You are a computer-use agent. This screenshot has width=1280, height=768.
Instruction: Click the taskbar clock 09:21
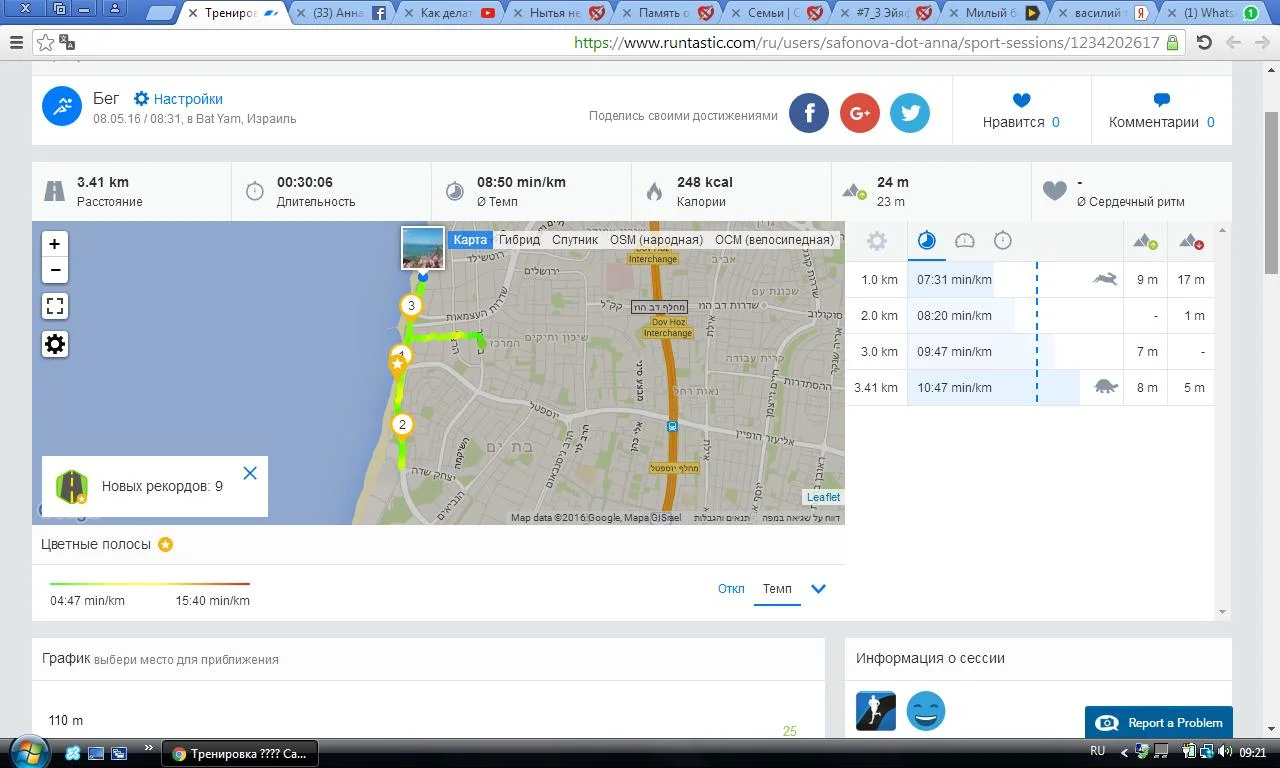click(x=1253, y=753)
